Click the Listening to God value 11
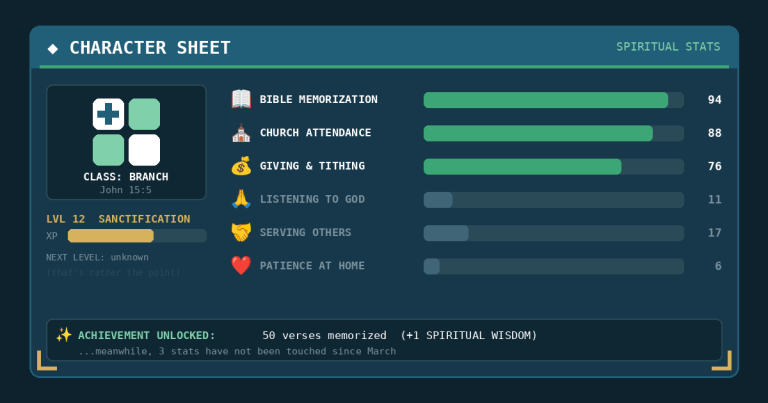This screenshot has width=768, height=403. [x=715, y=200]
